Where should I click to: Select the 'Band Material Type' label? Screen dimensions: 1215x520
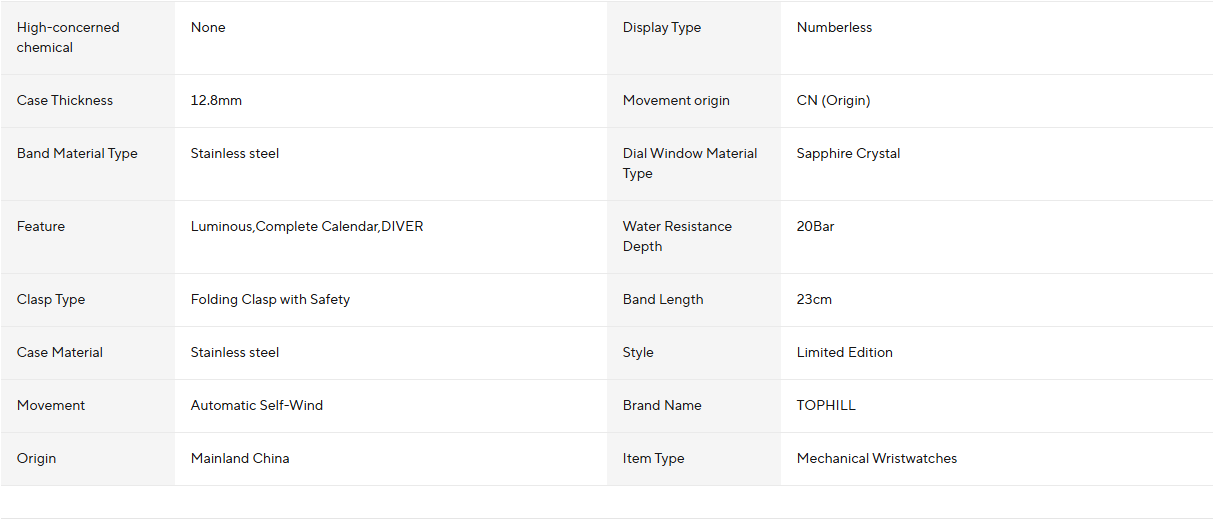[77, 154]
